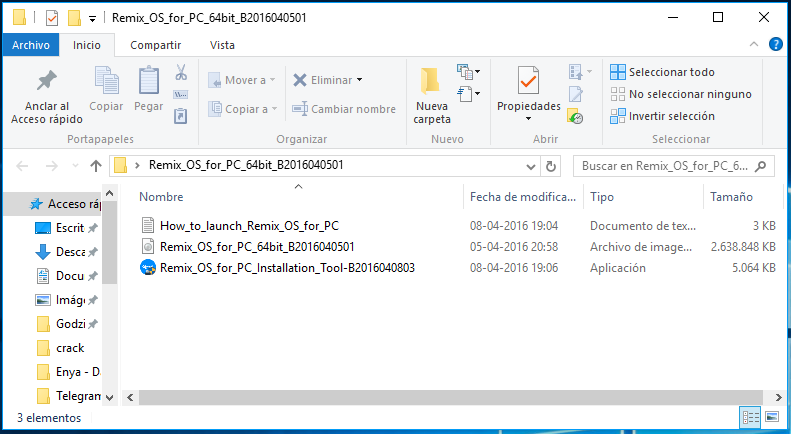
Task: Click the sidebar scroll down arrow
Action: (109, 398)
